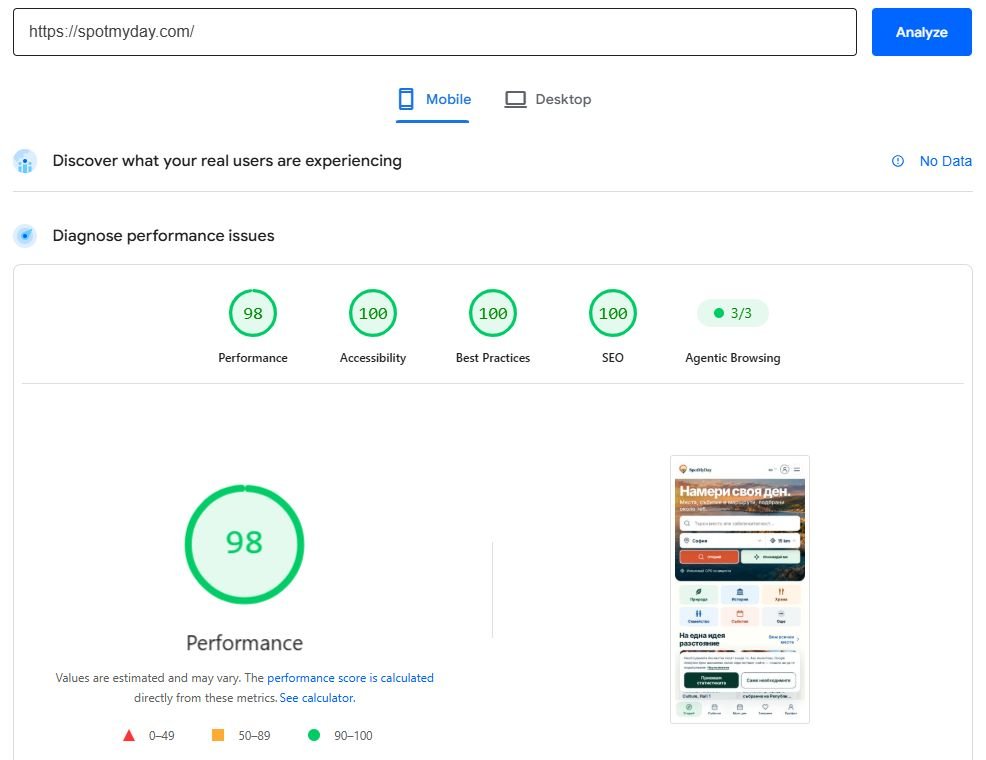986x760 pixels.
Task: Click the info icon beside No Data
Action: tap(897, 161)
